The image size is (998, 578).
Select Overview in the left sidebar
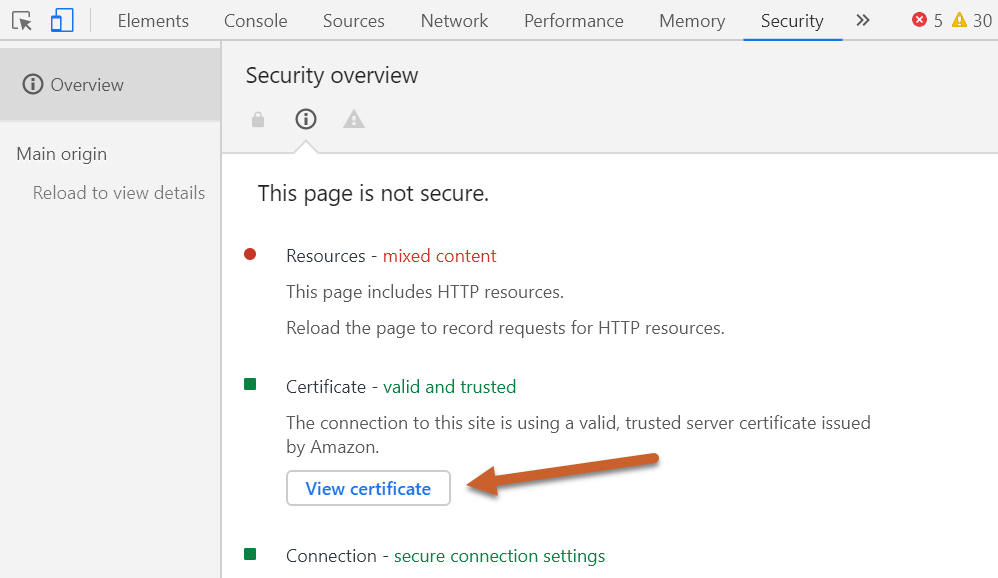pyautogui.click(x=87, y=85)
